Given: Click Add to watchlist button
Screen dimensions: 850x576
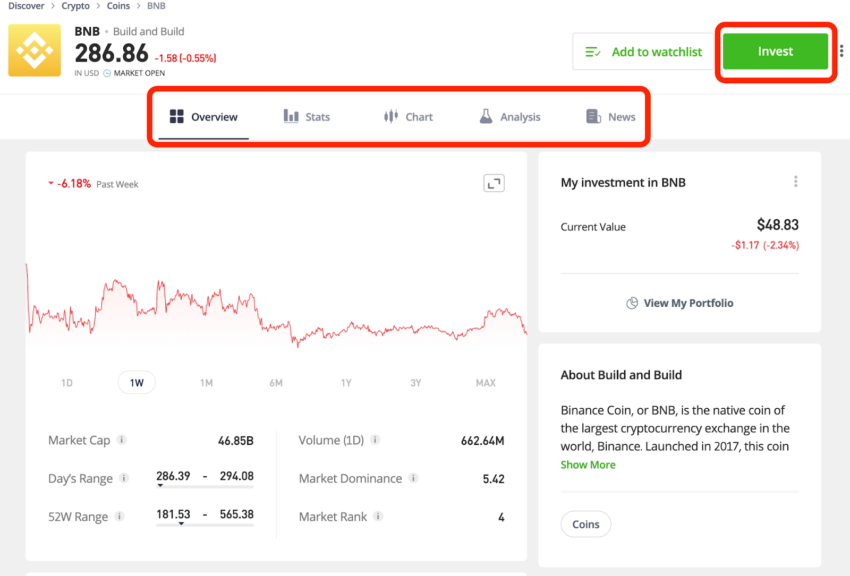Looking at the screenshot, I should [643, 51].
